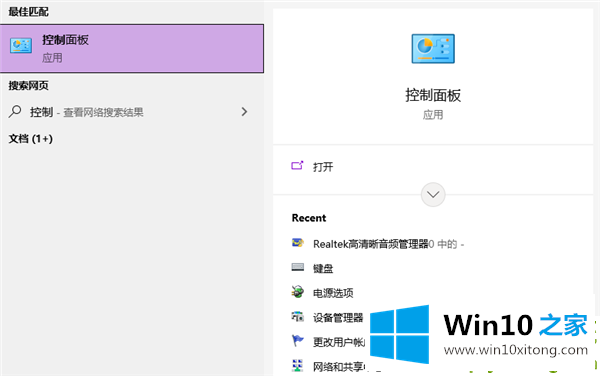Click the 控制面板 title in preview pane
The height and width of the screenshot is (376, 600).
[433, 95]
